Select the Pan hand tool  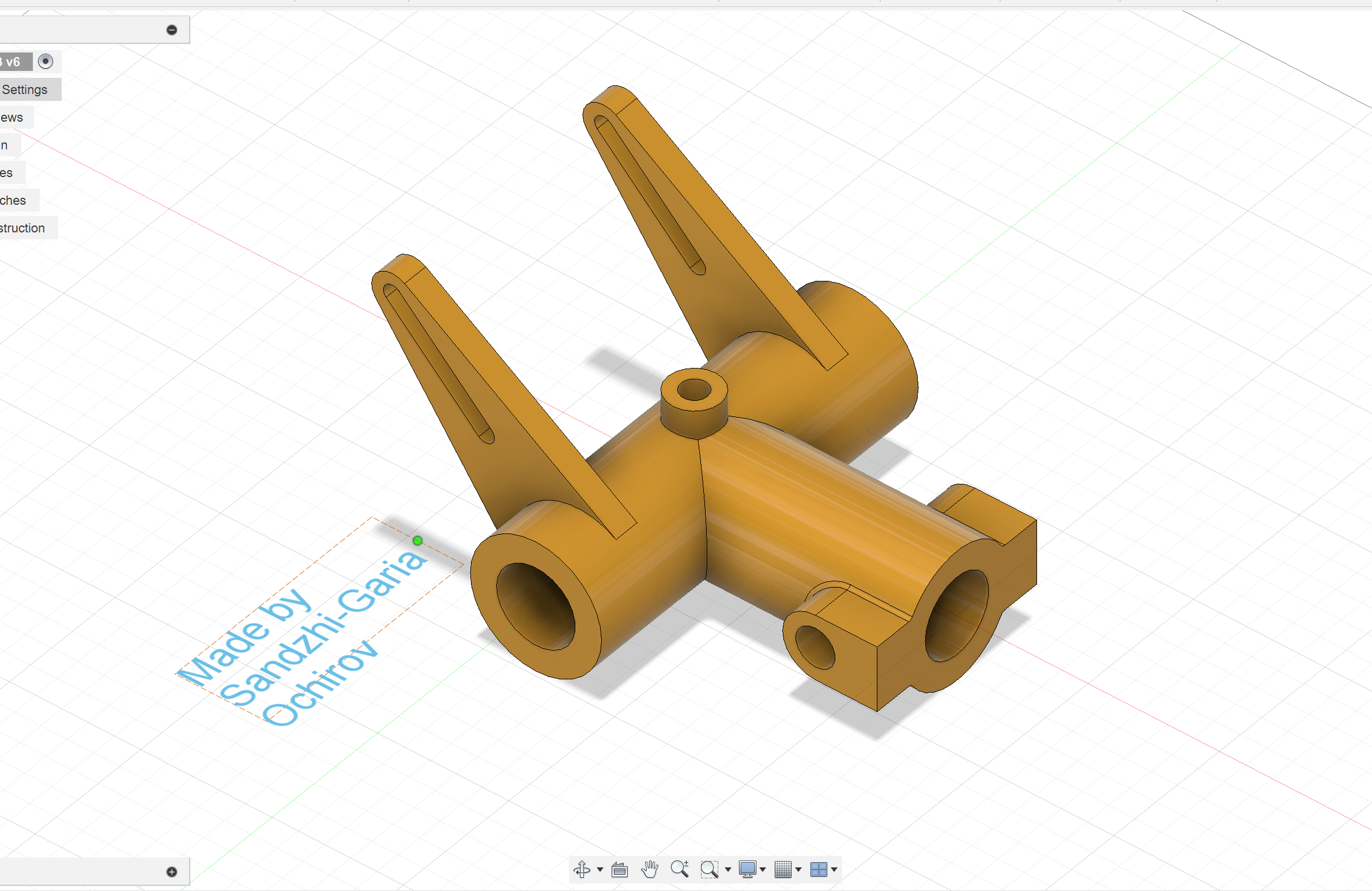coord(650,869)
